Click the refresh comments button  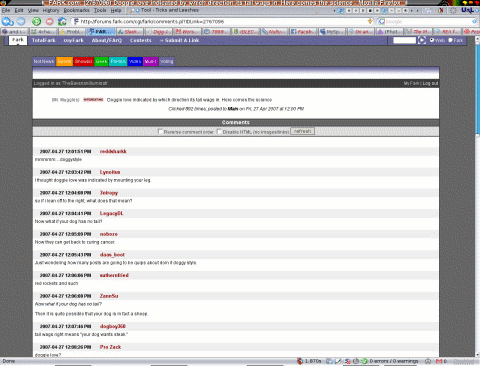tap(302, 131)
